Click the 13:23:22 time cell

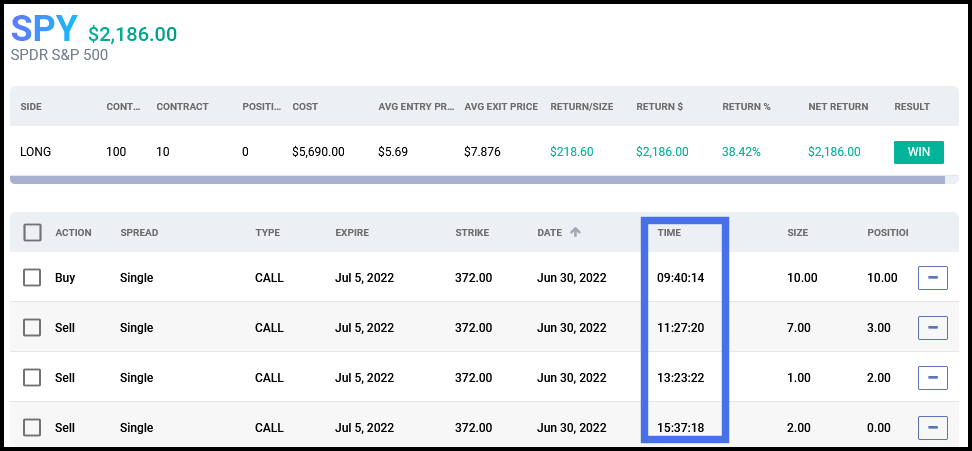(x=681, y=377)
